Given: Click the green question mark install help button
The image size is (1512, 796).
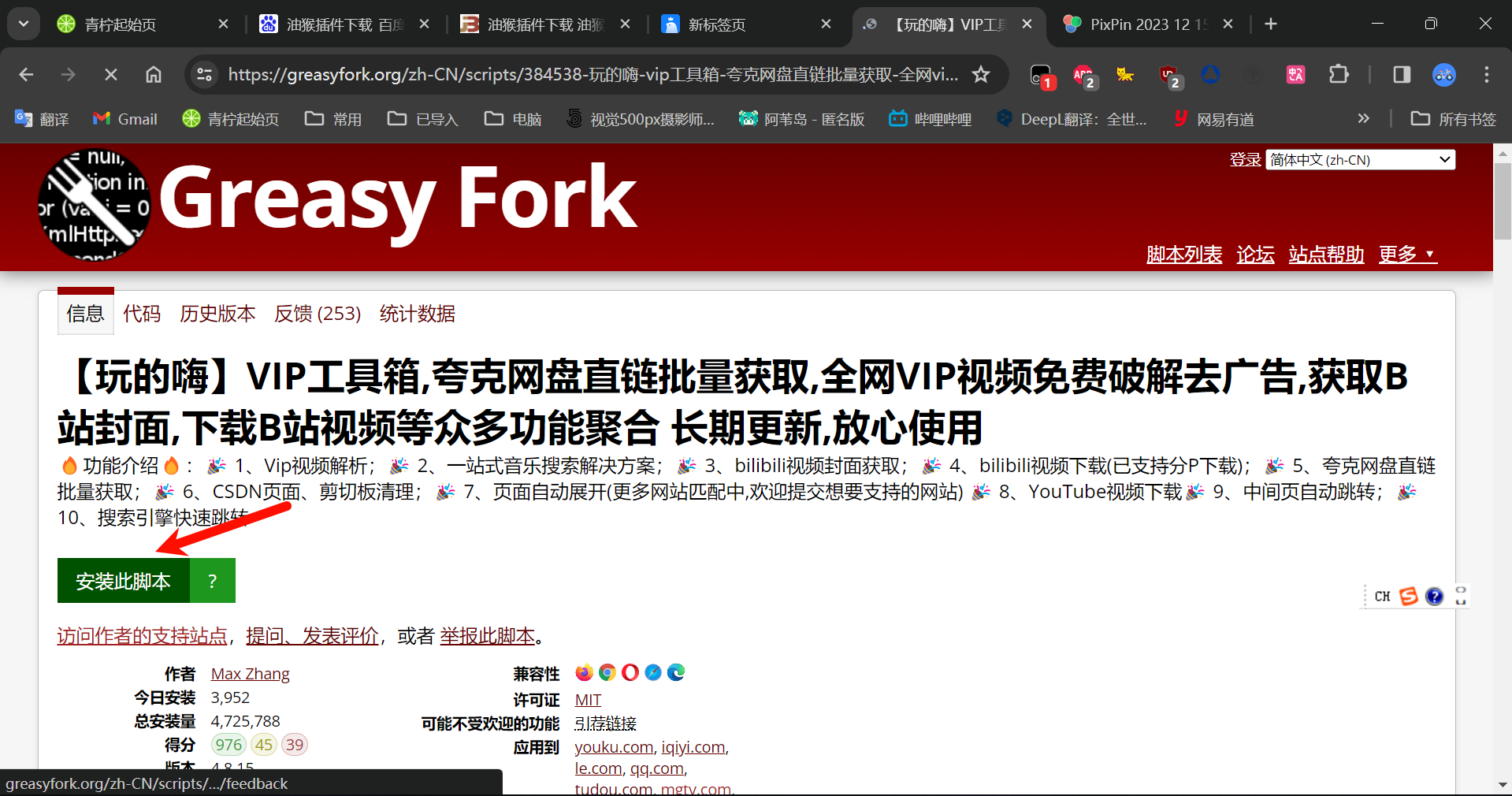Looking at the screenshot, I should pyautogui.click(x=213, y=581).
